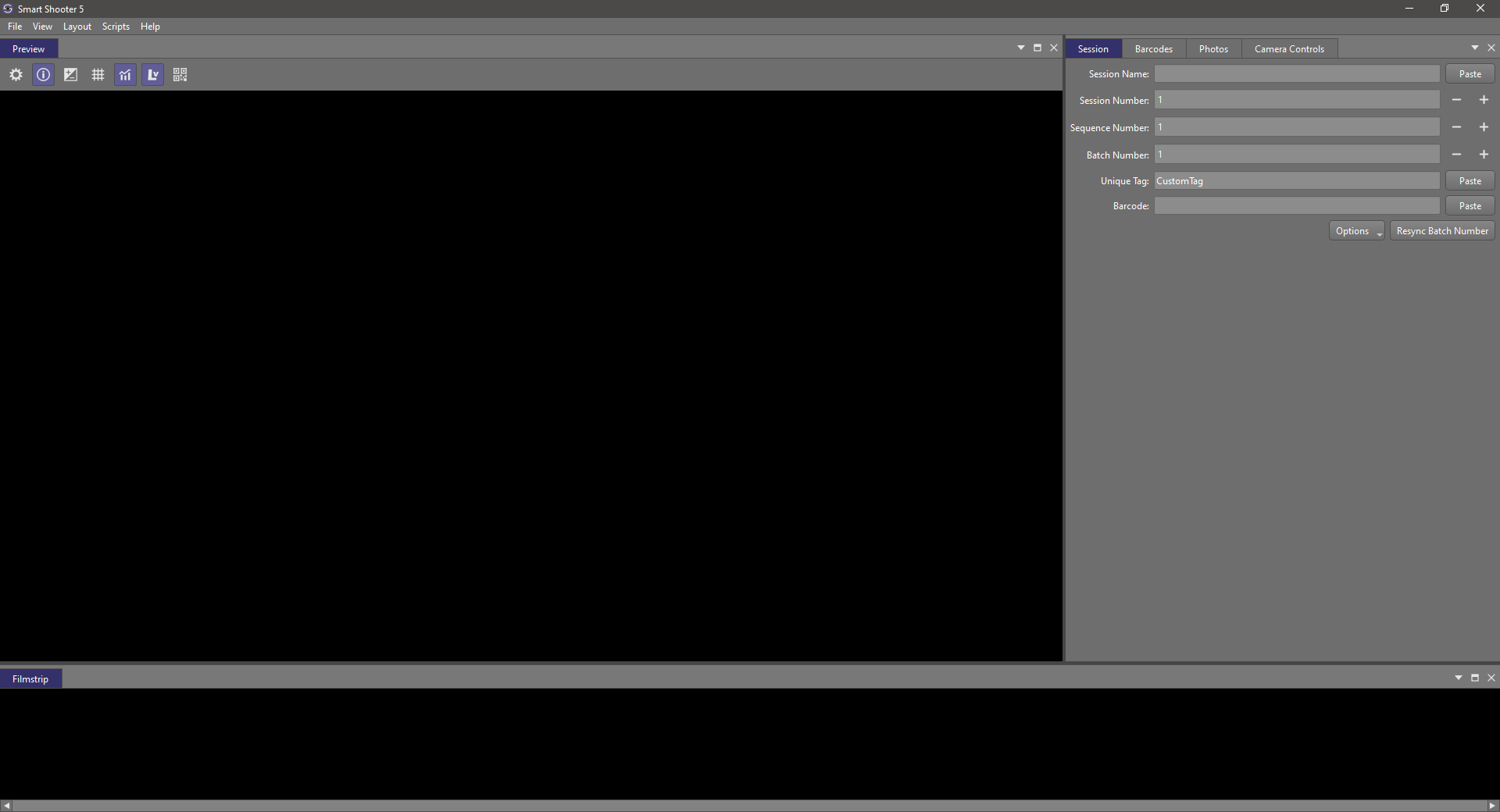Open the Help menu

coord(150,27)
